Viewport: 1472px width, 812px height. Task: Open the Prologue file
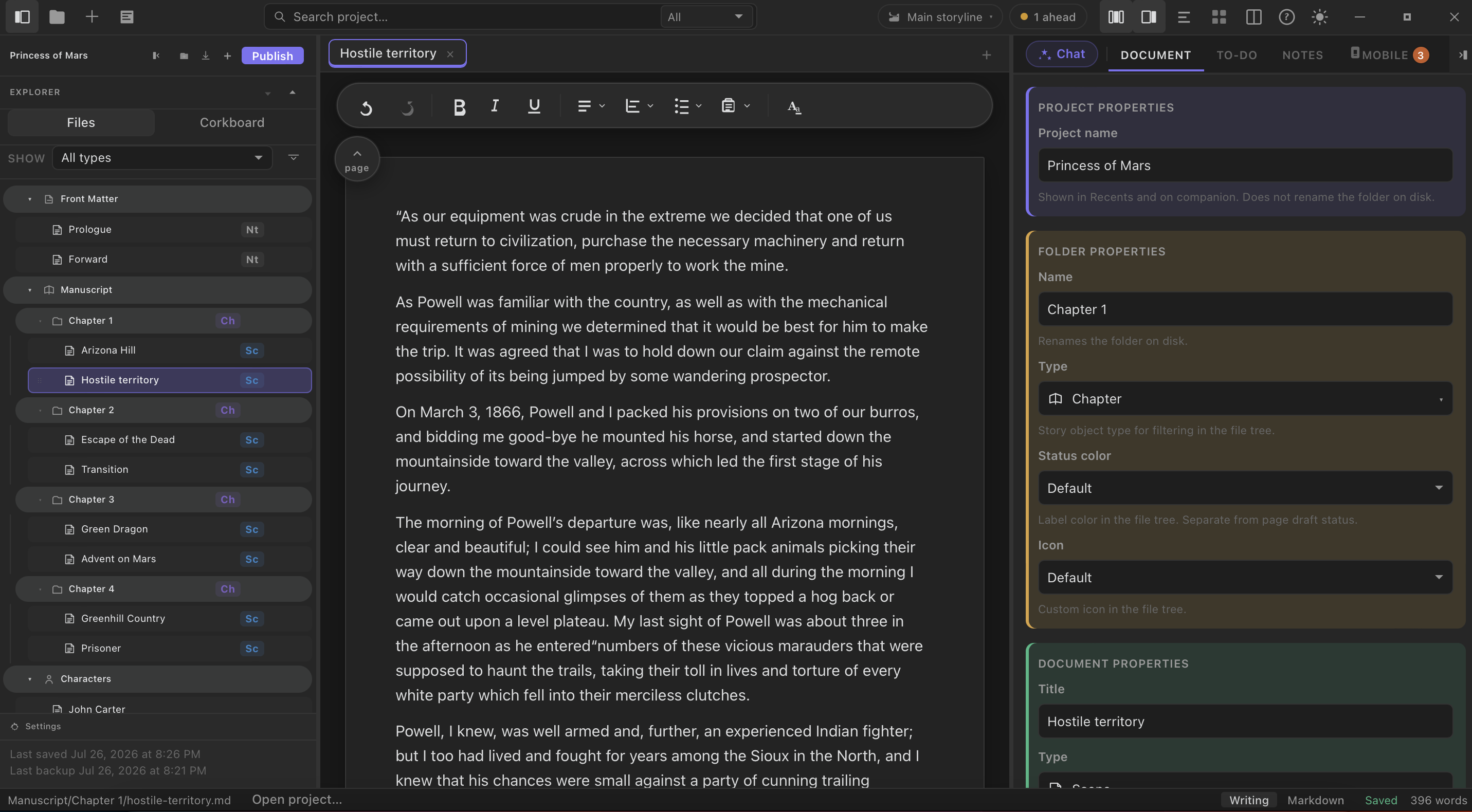(163, 230)
